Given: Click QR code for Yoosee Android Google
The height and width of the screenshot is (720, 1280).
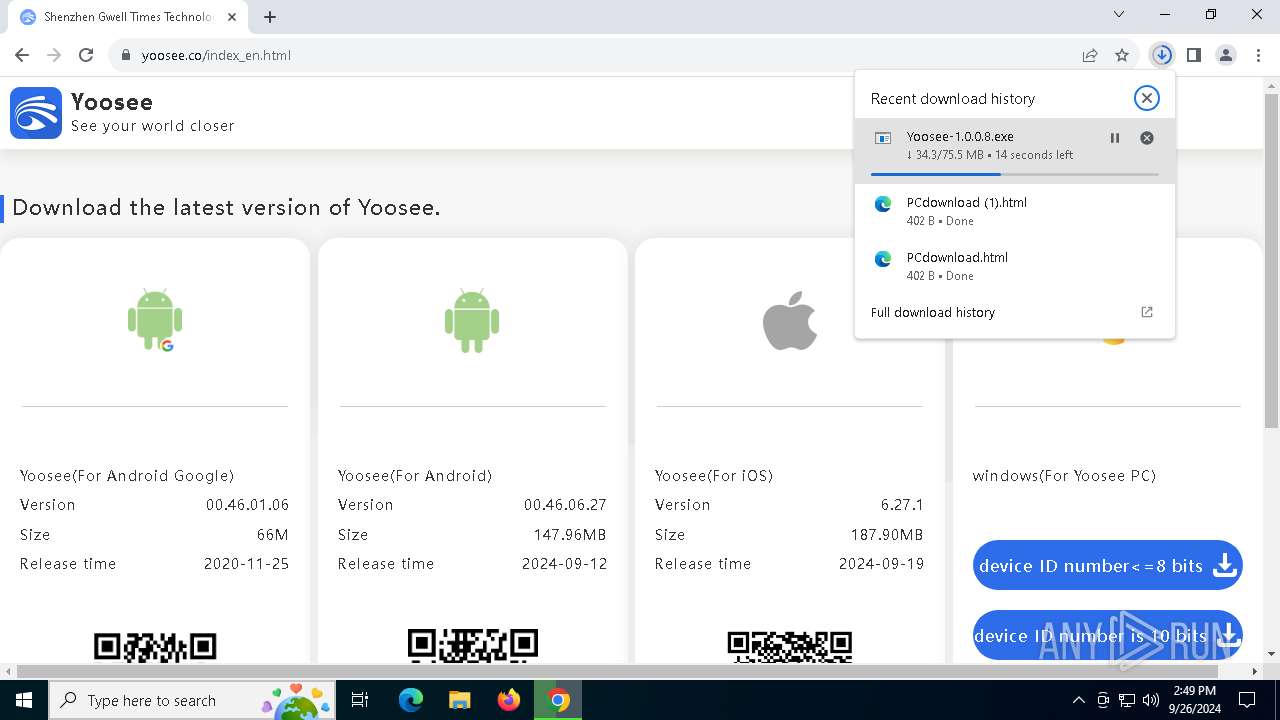Looking at the screenshot, I should coord(155,646).
